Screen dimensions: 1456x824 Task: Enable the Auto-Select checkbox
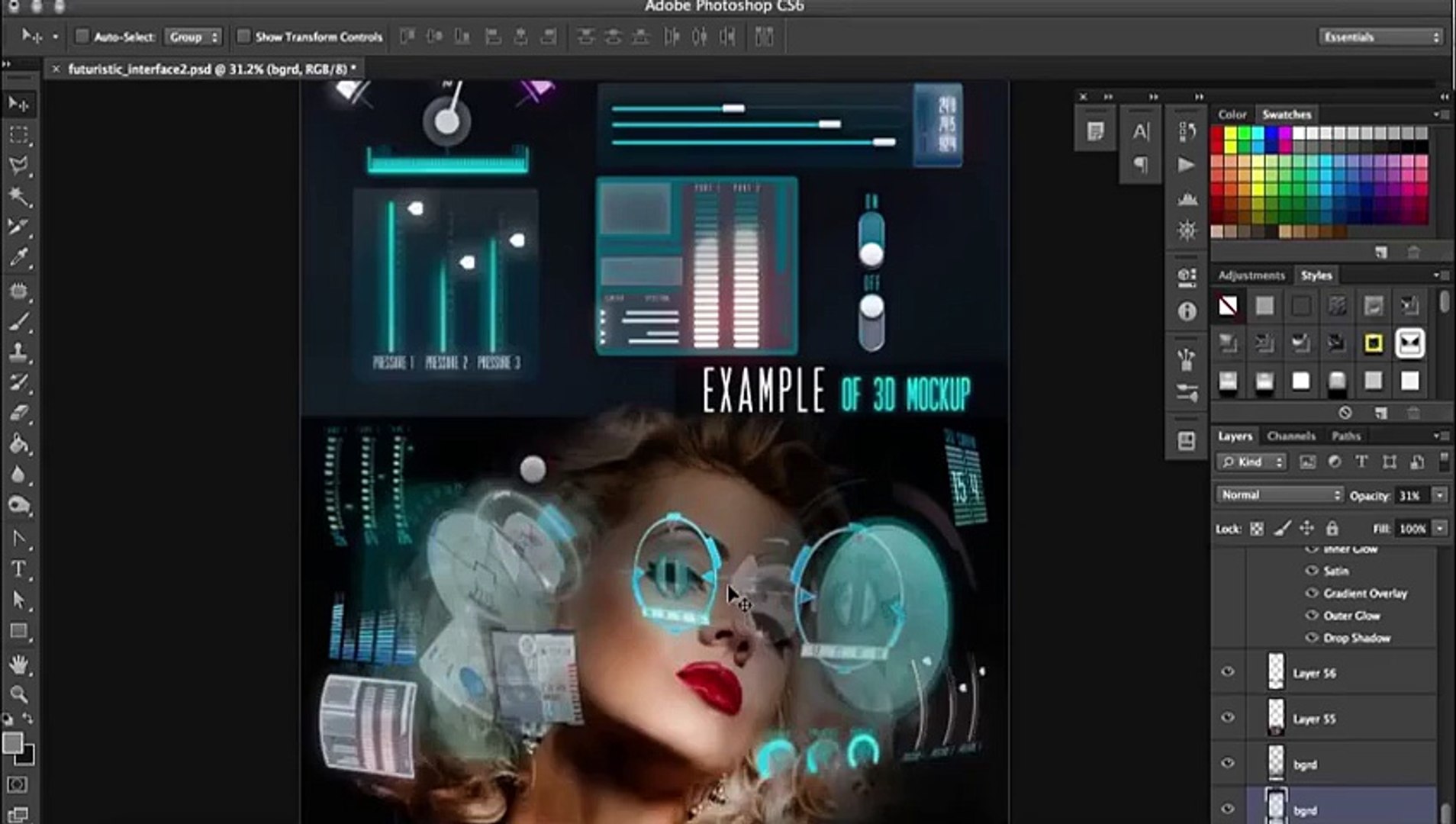(82, 36)
